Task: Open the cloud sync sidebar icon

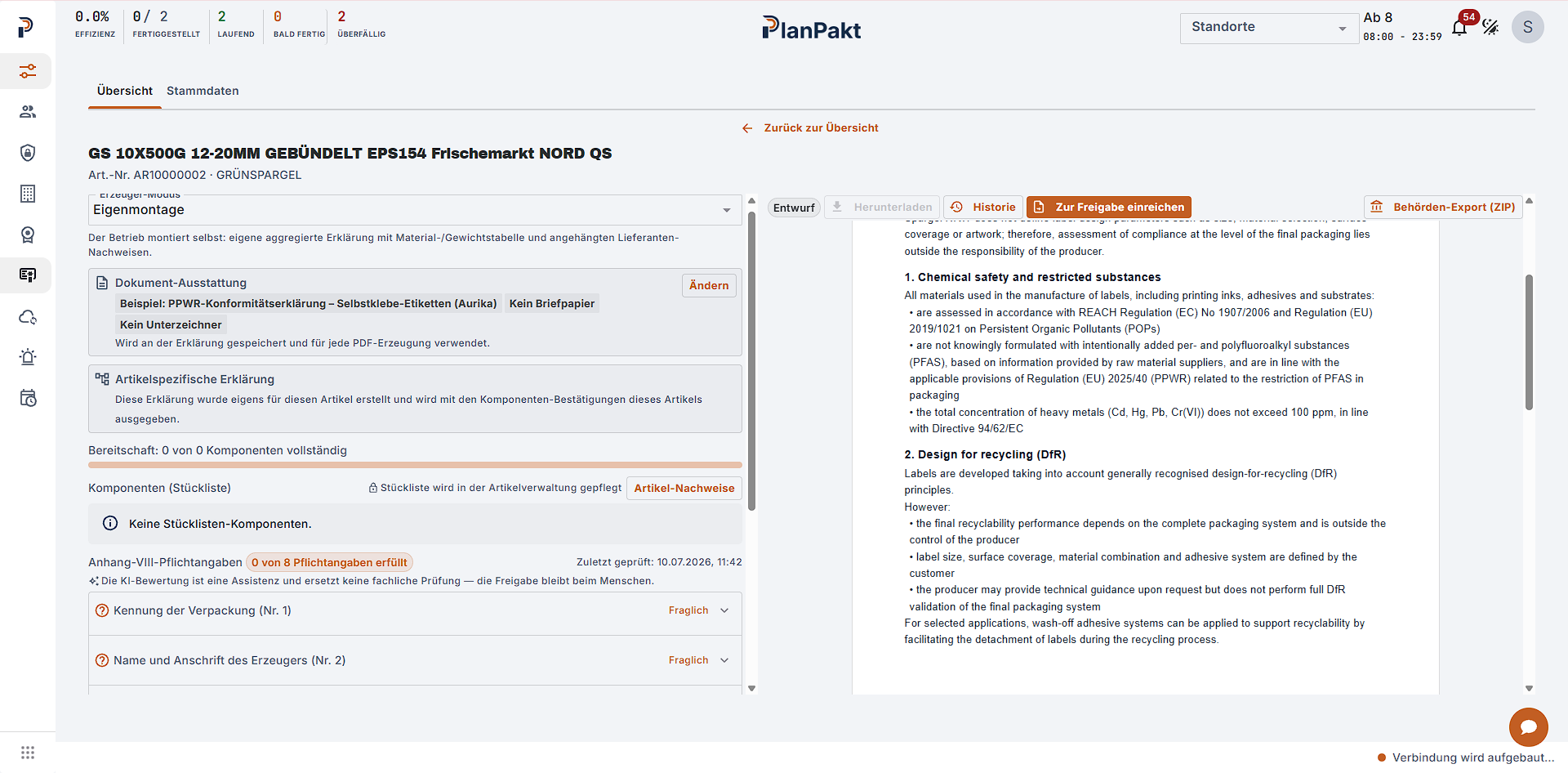Action: pyautogui.click(x=28, y=317)
